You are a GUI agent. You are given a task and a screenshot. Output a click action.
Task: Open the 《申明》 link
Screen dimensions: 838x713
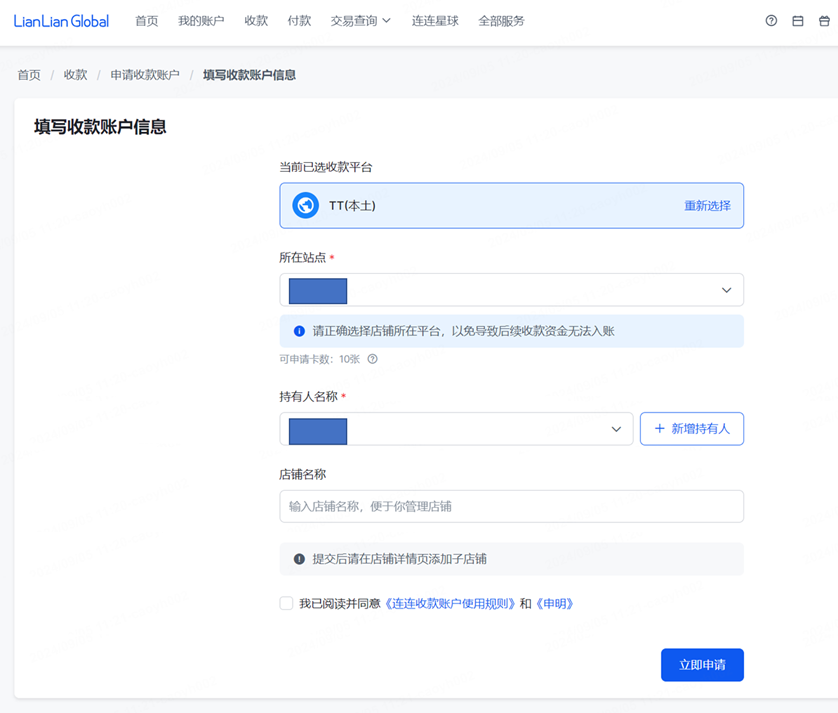point(555,603)
